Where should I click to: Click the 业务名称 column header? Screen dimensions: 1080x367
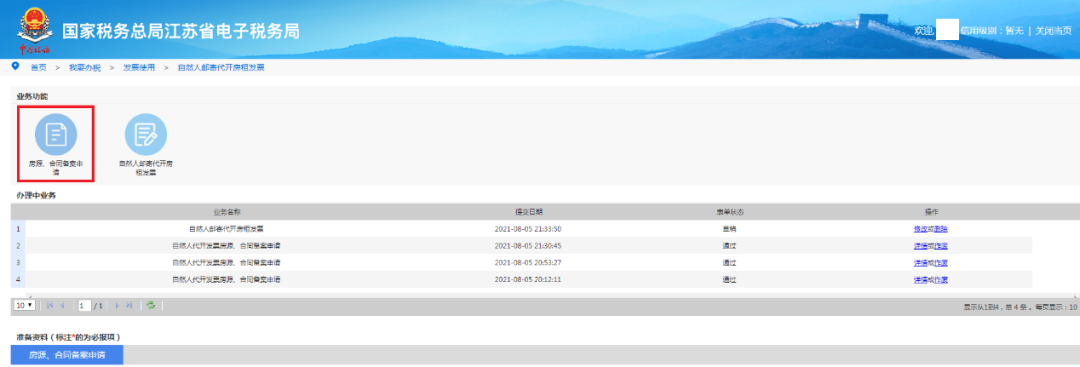click(x=227, y=211)
